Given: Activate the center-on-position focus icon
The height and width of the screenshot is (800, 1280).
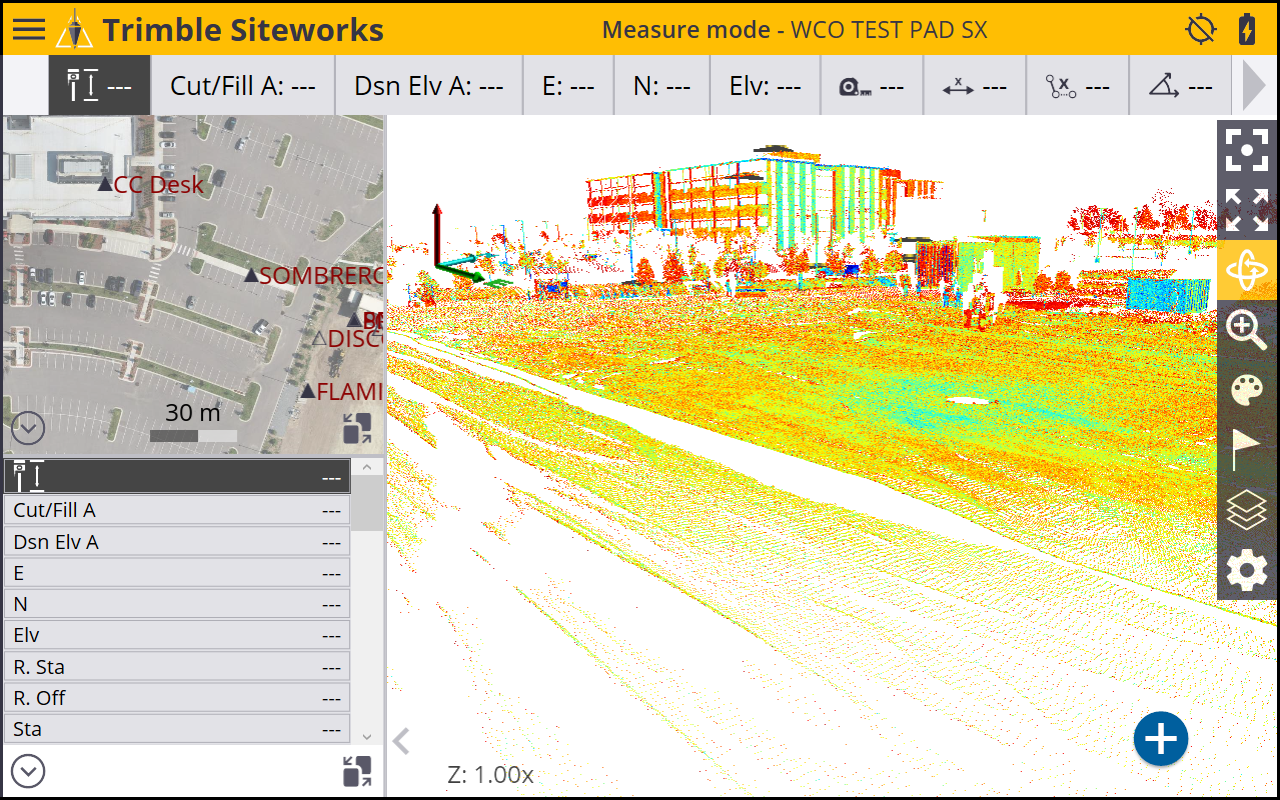Looking at the screenshot, I should [1247, 151].
